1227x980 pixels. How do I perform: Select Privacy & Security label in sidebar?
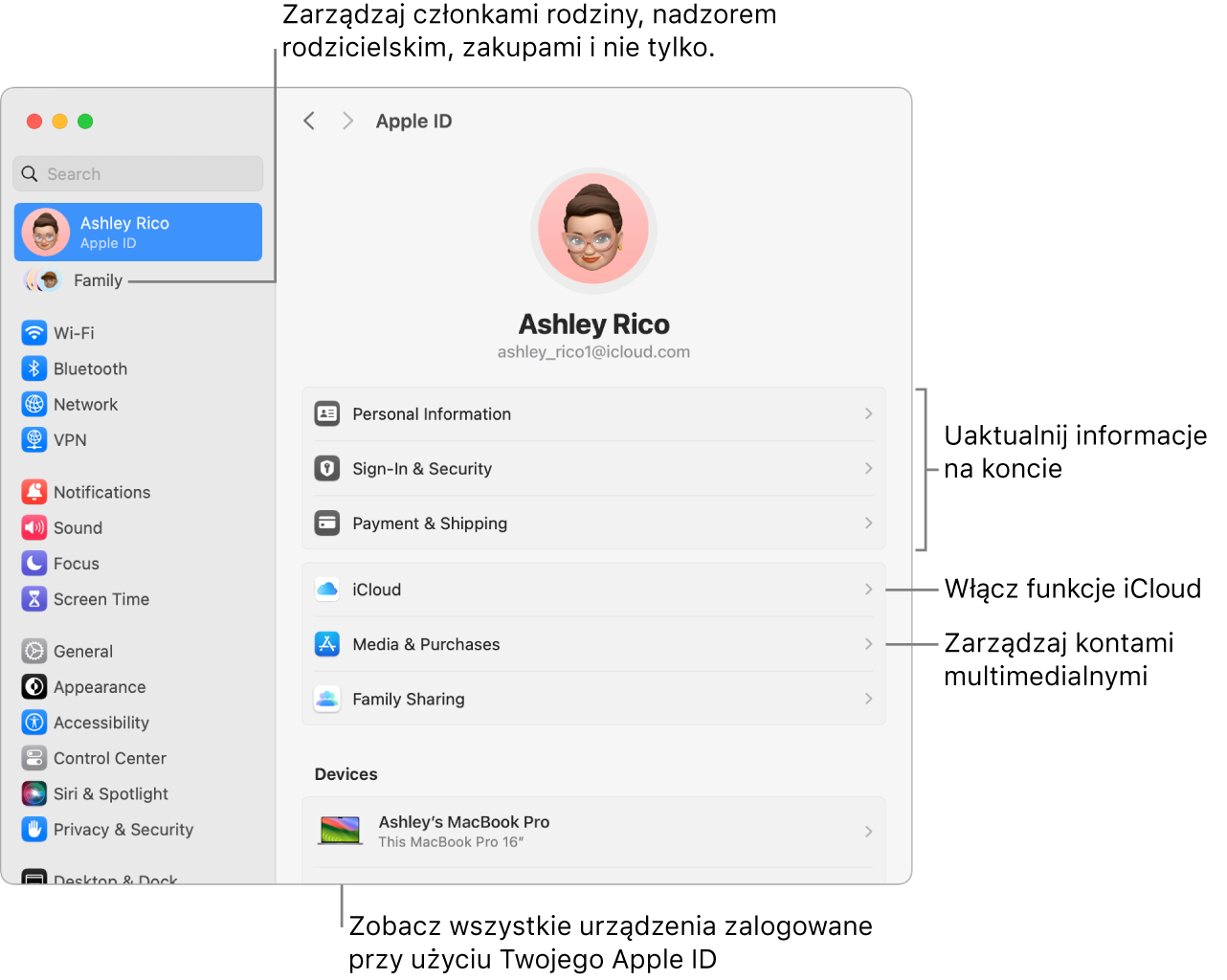coord(123,829)
